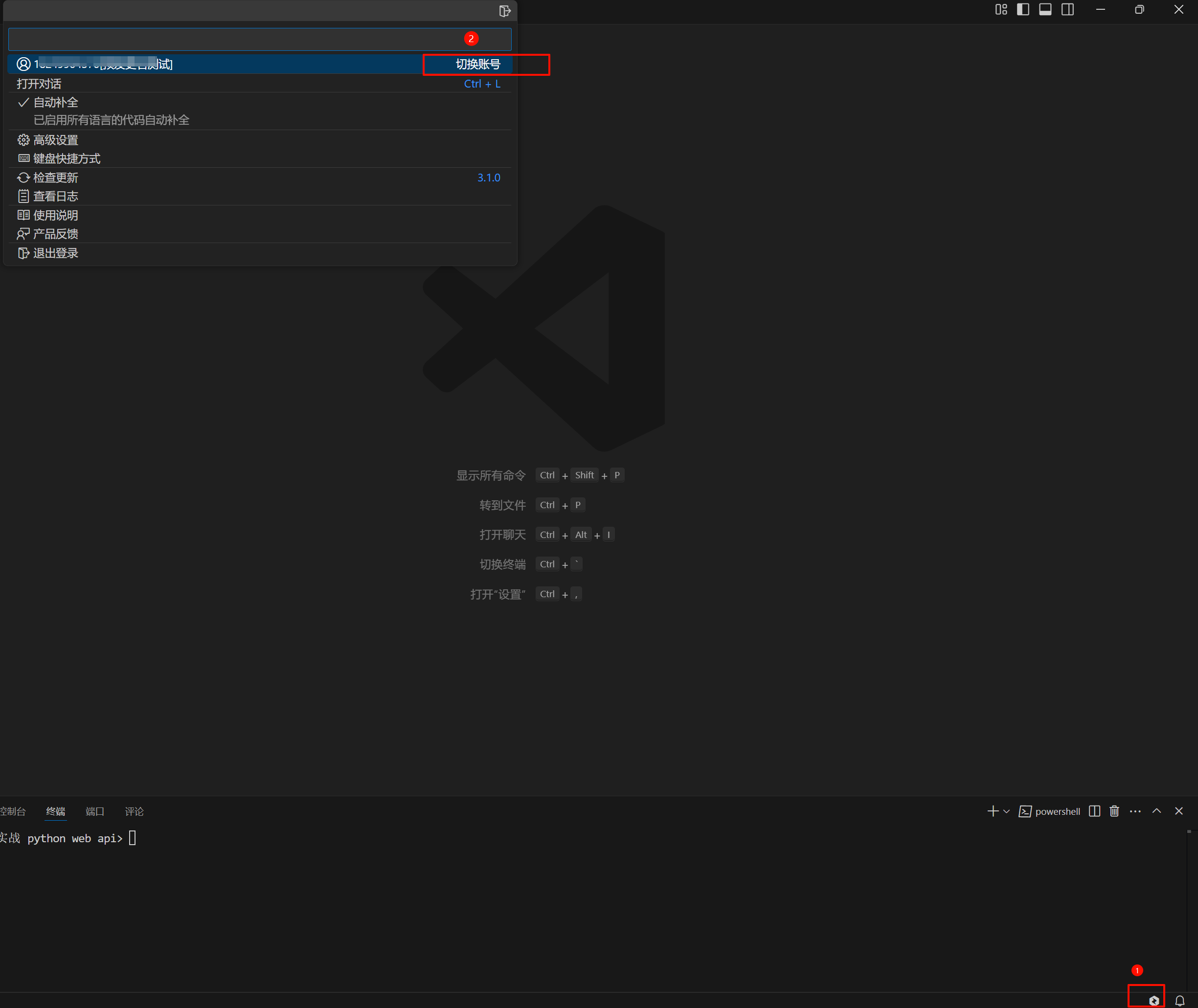Add a new terminal with plus
Screen dimensions: 1198x1008
click(993, 811)
